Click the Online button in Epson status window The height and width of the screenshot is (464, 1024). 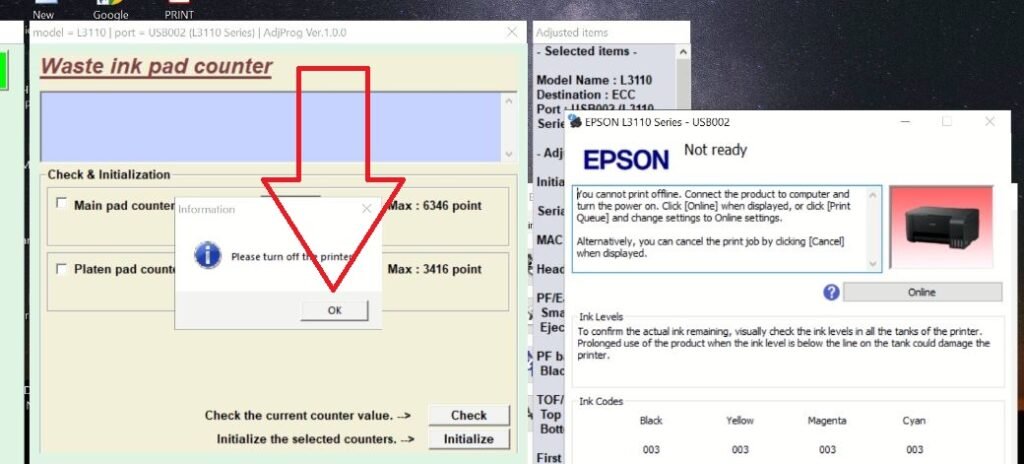(922, 292)
